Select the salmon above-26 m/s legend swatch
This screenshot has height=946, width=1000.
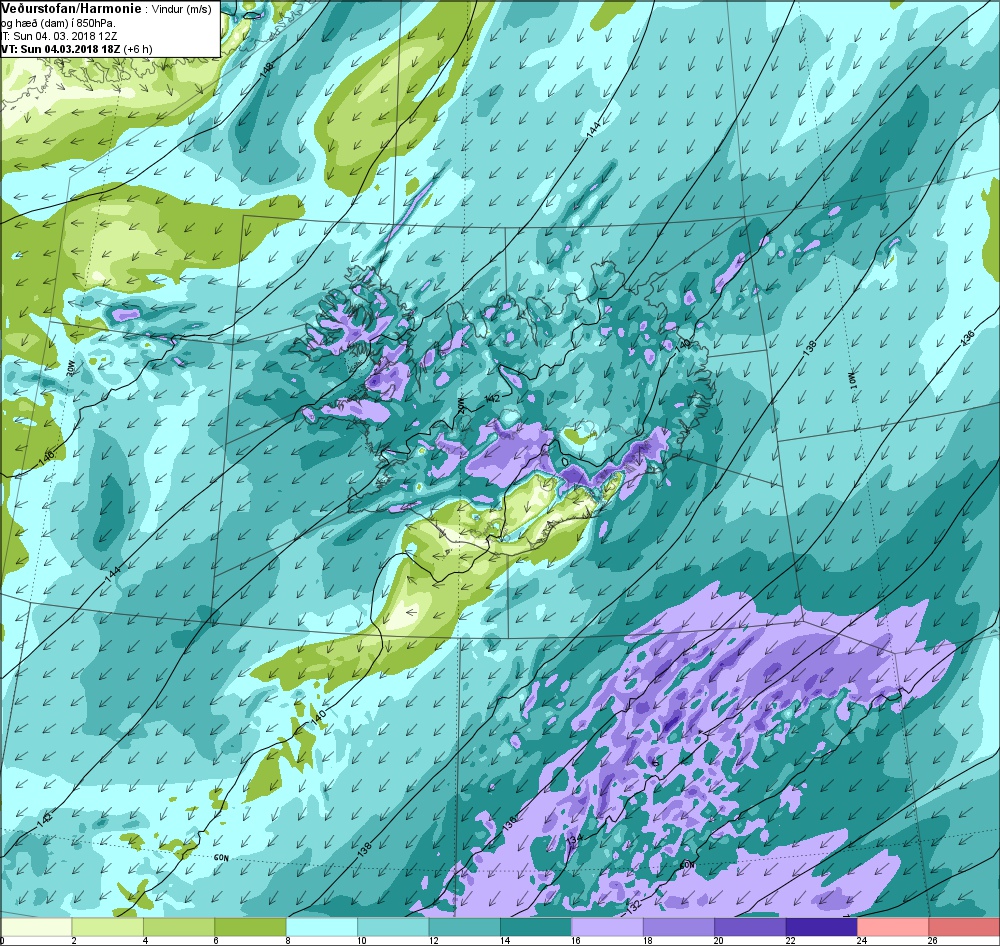[x=964, y=926]
